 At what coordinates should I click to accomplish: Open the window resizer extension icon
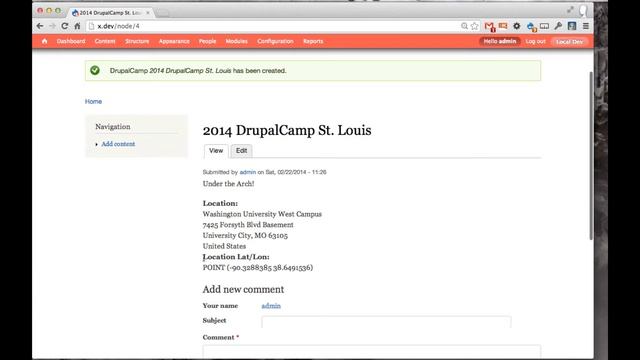544,26
